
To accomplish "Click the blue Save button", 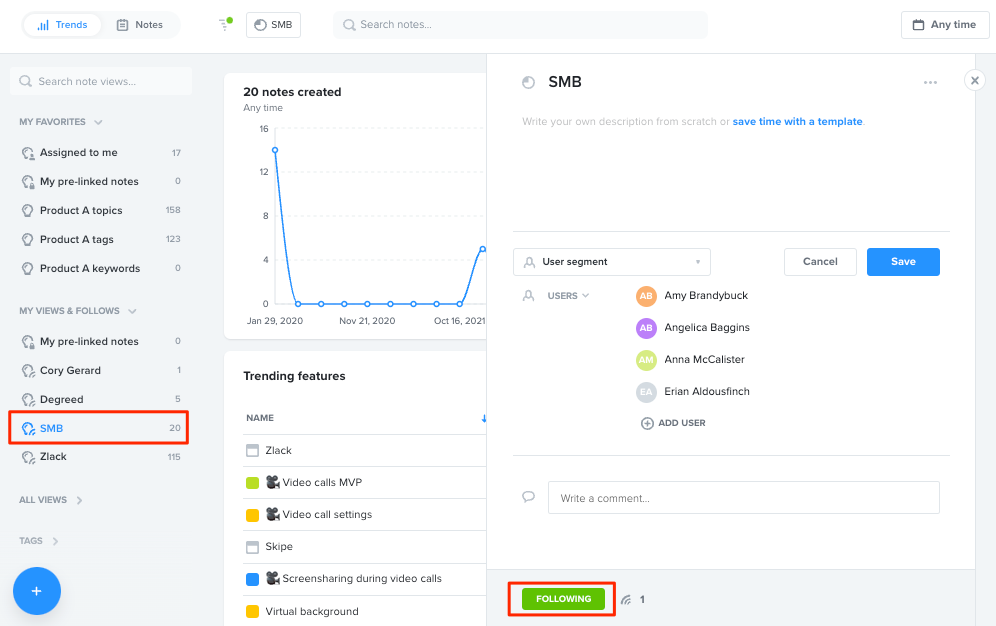I will [903, 262].
